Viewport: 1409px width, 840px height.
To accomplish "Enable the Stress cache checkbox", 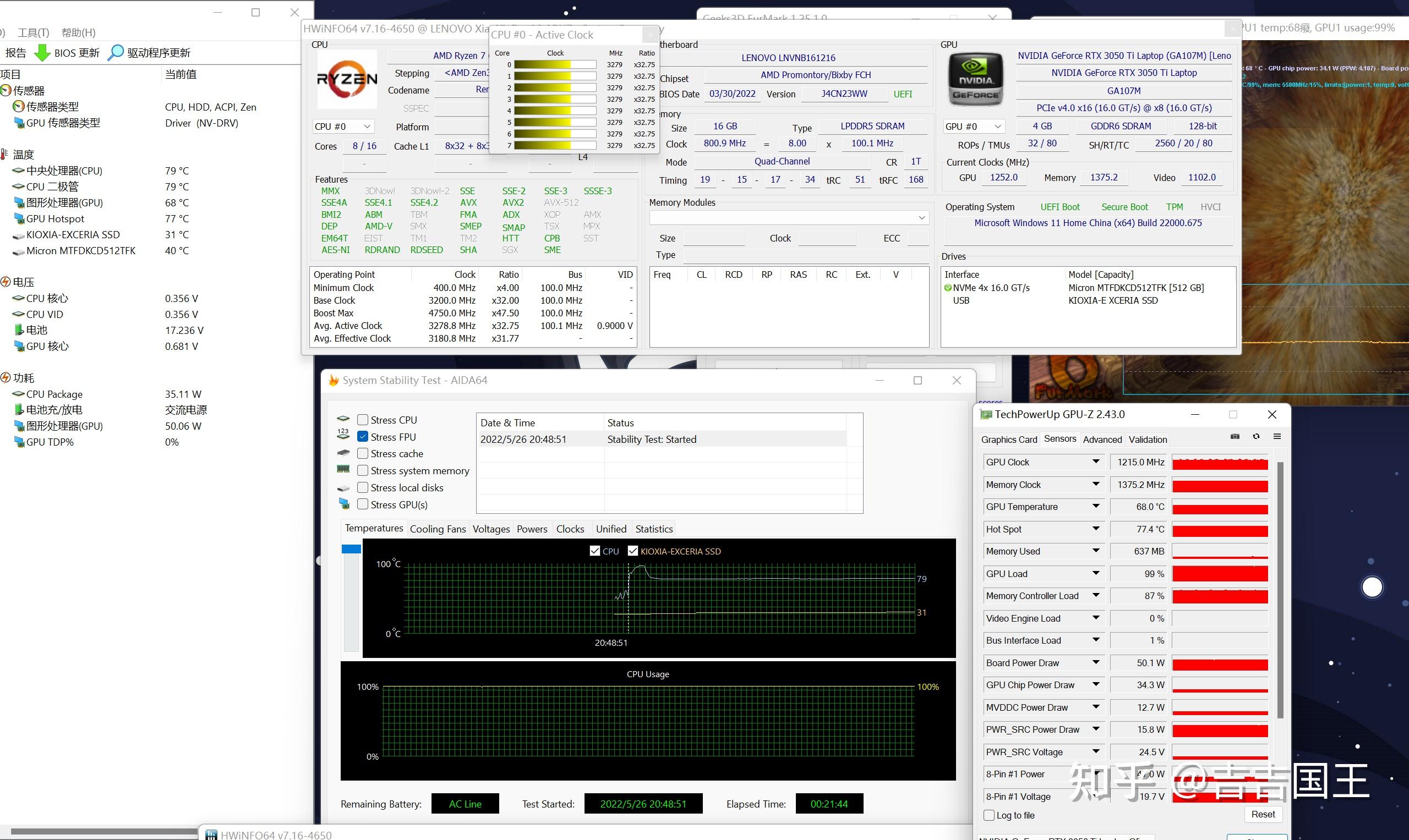I will click(x=363, y=453).
